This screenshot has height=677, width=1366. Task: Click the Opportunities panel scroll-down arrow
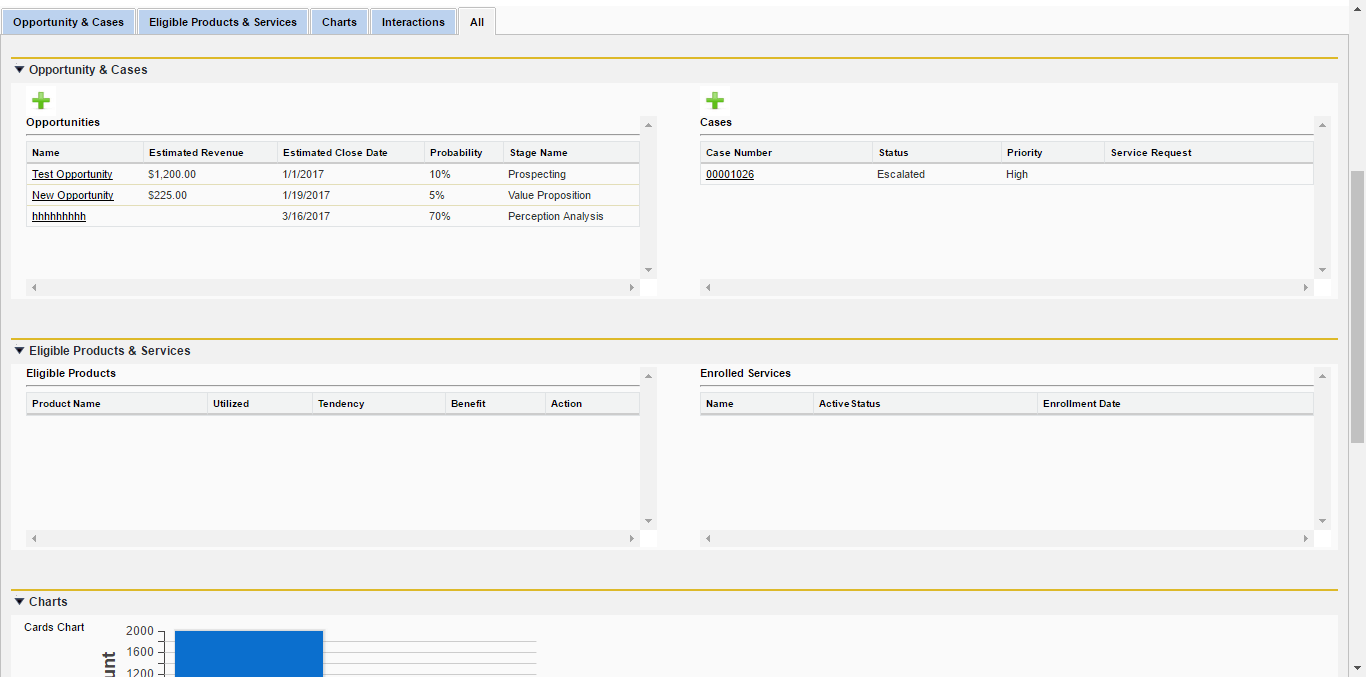tap(649, 270)
